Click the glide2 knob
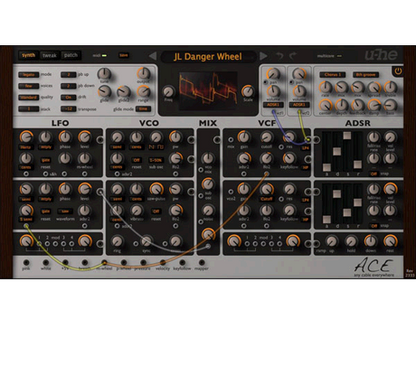 point(124,91)
